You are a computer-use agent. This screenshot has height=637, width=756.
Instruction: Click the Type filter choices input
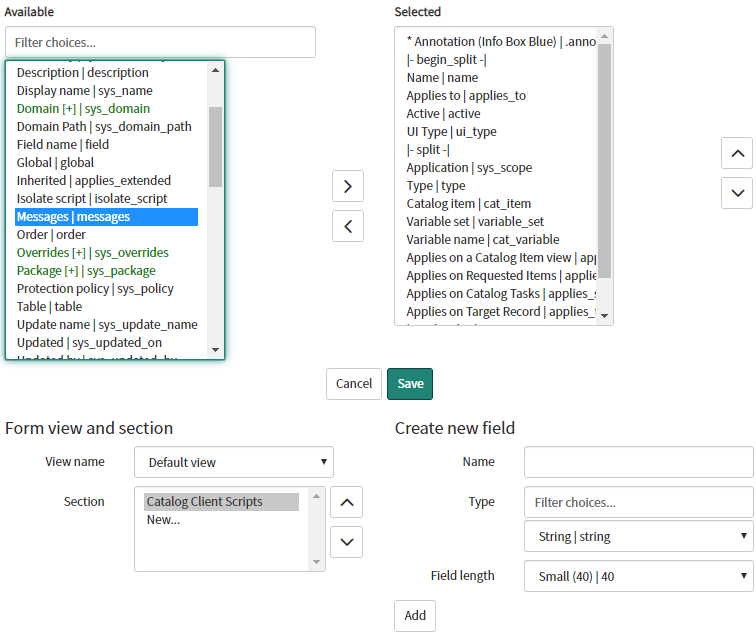[x=638, y=502]
